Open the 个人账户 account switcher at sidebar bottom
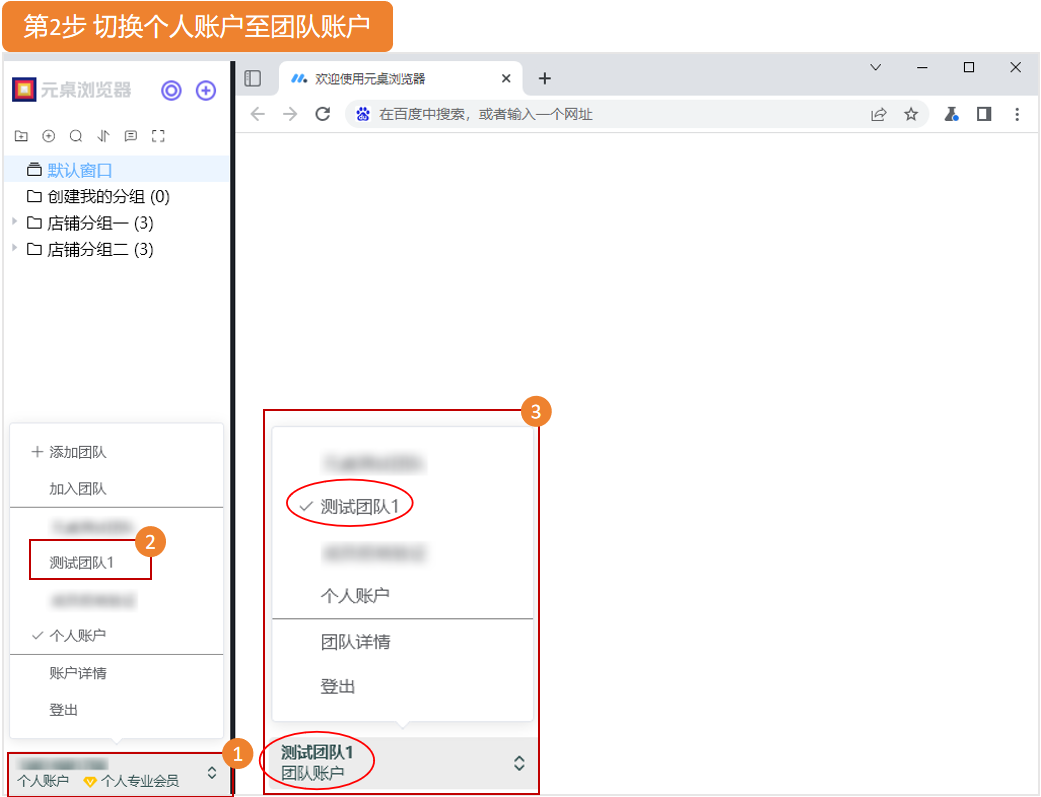Viewport: 1041px width, 797px height. click(120, 773)
